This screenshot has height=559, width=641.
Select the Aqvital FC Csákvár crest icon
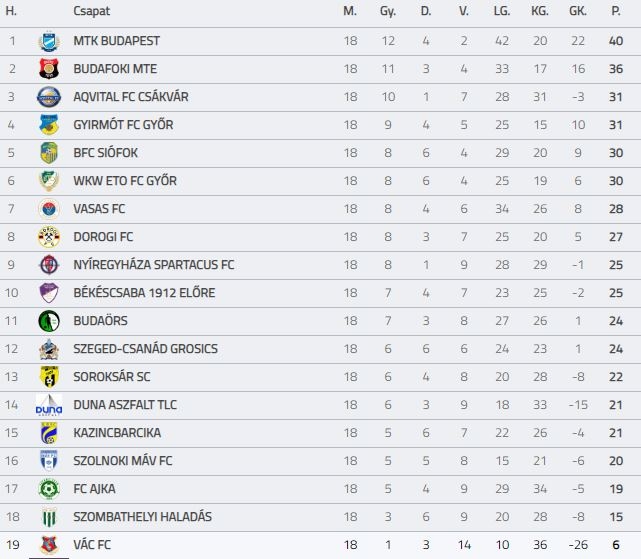click(49, 97)
